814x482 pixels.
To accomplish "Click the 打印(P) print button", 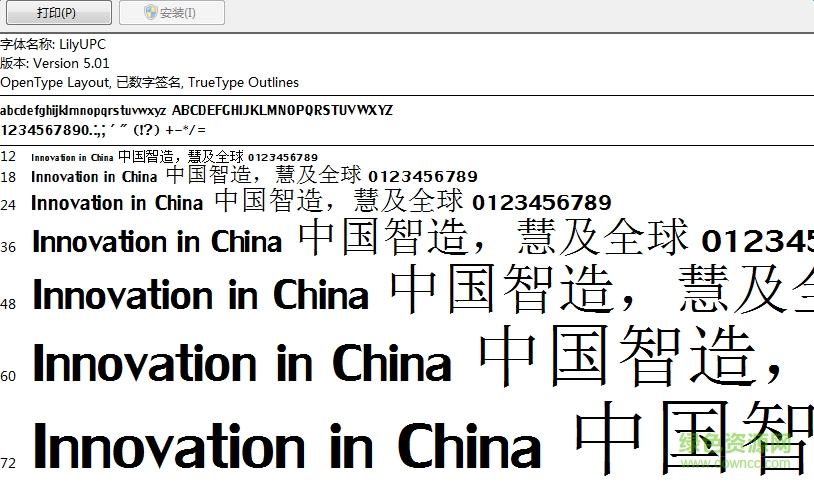I will (x=59, y=12).
